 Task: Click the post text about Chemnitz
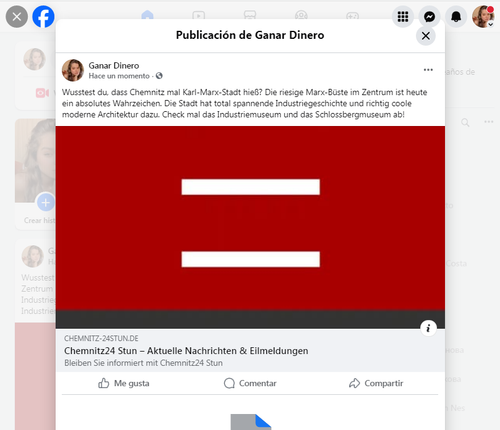(x=244, y=103)
